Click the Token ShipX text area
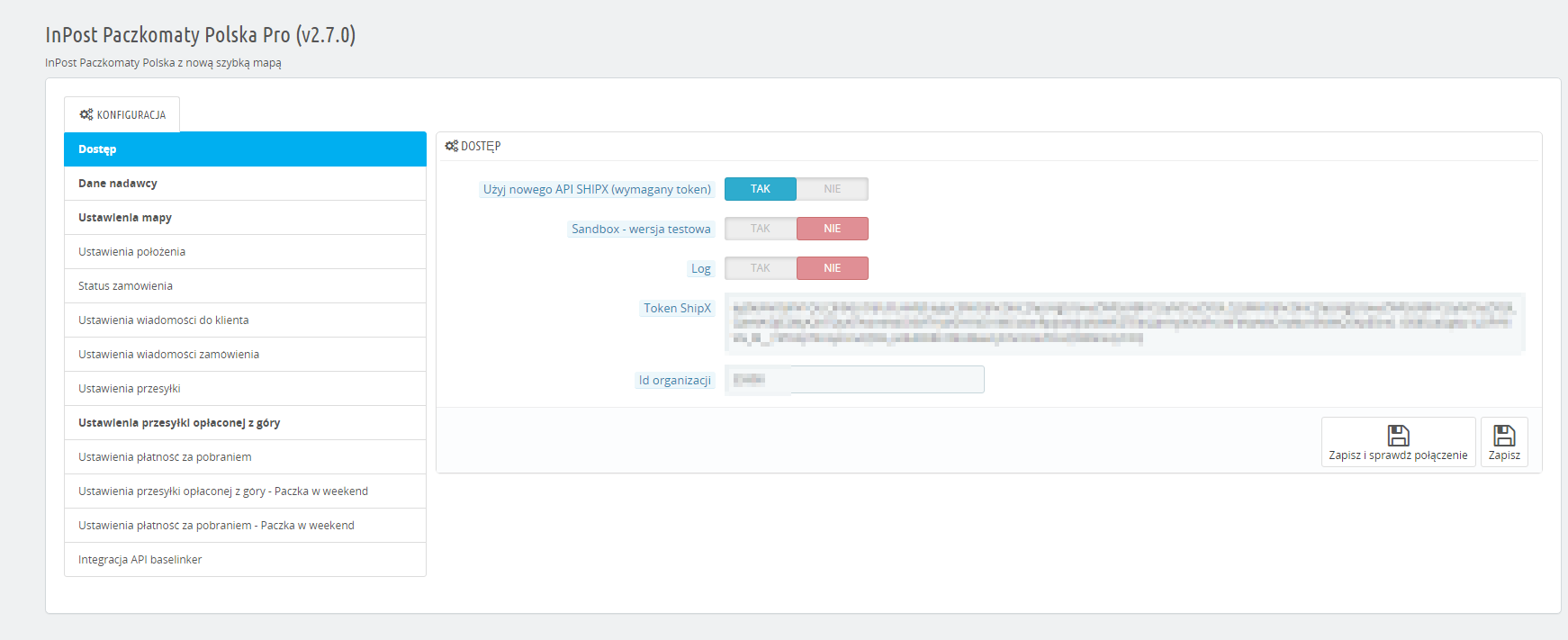The image size is (1568, 640). coord(1124,323)
